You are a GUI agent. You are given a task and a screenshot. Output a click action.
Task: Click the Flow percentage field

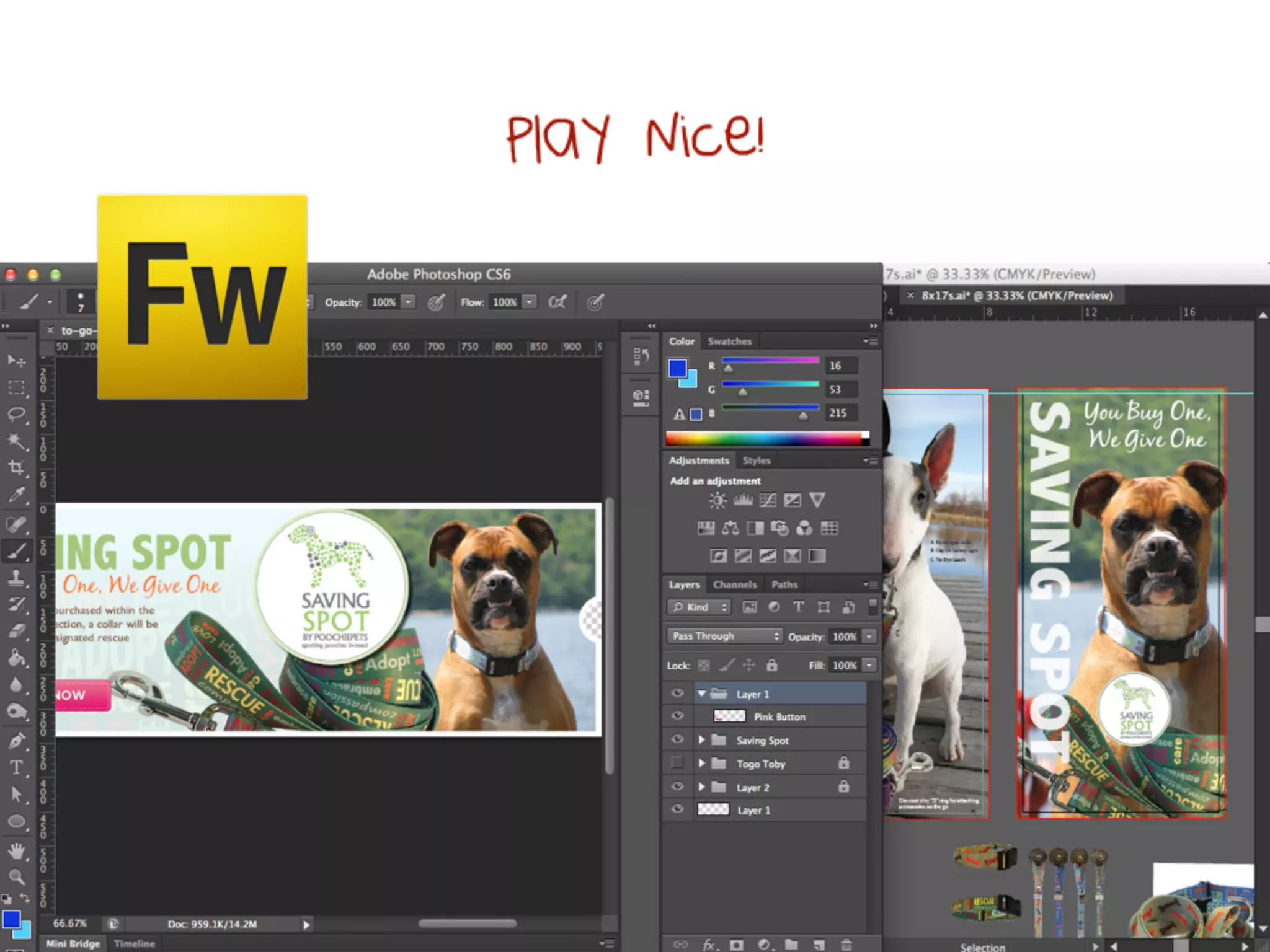click(505, 302)
